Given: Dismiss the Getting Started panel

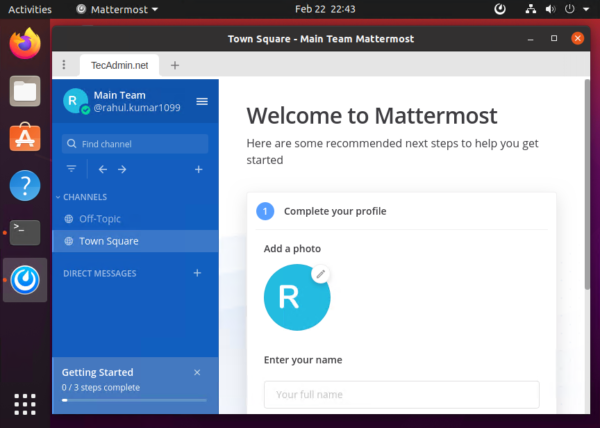Looking at the screenshot, I should click(197, 372).
